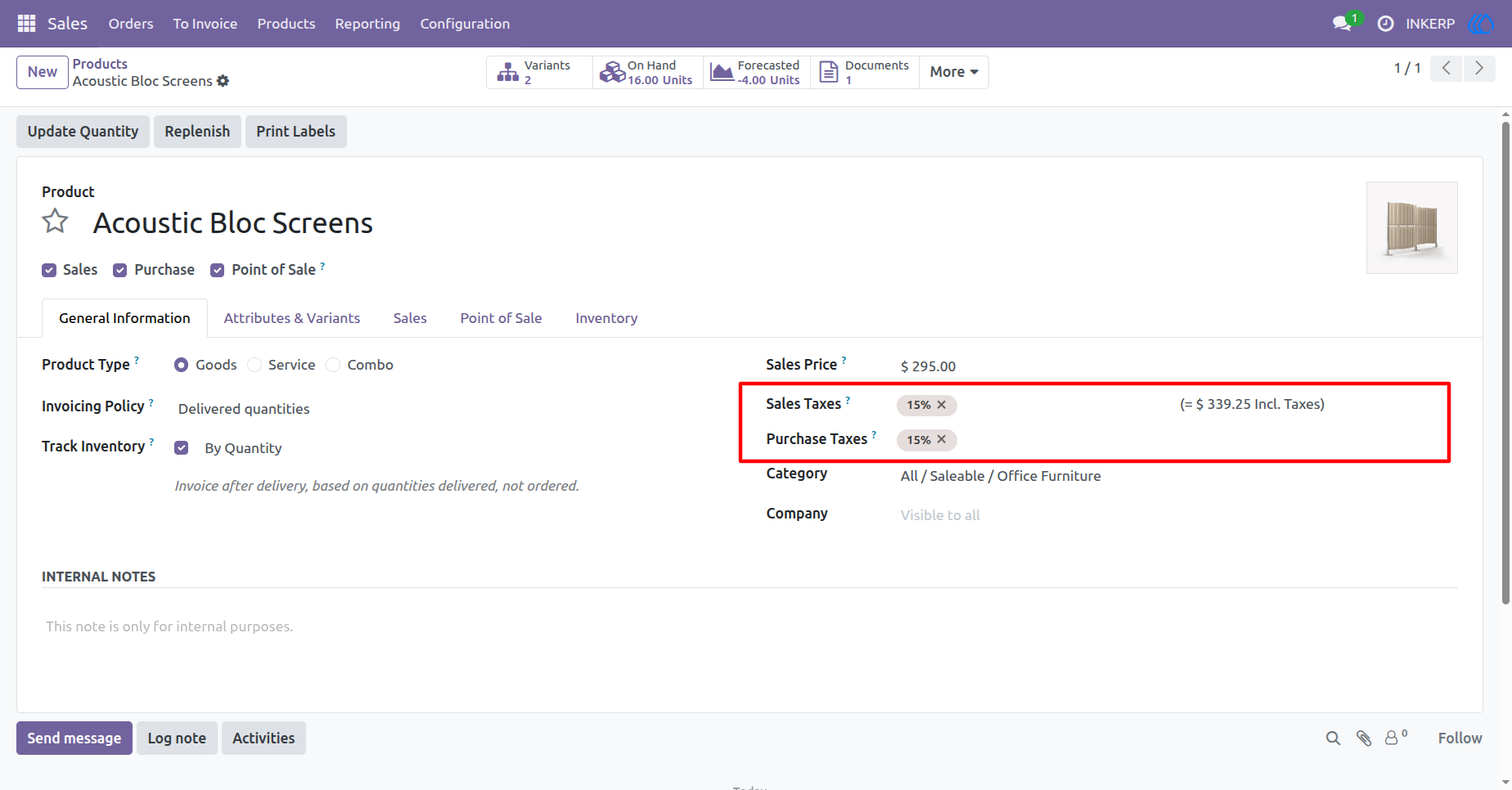Go to next record arrow
1512x790 pixels.
point(1479,68)
